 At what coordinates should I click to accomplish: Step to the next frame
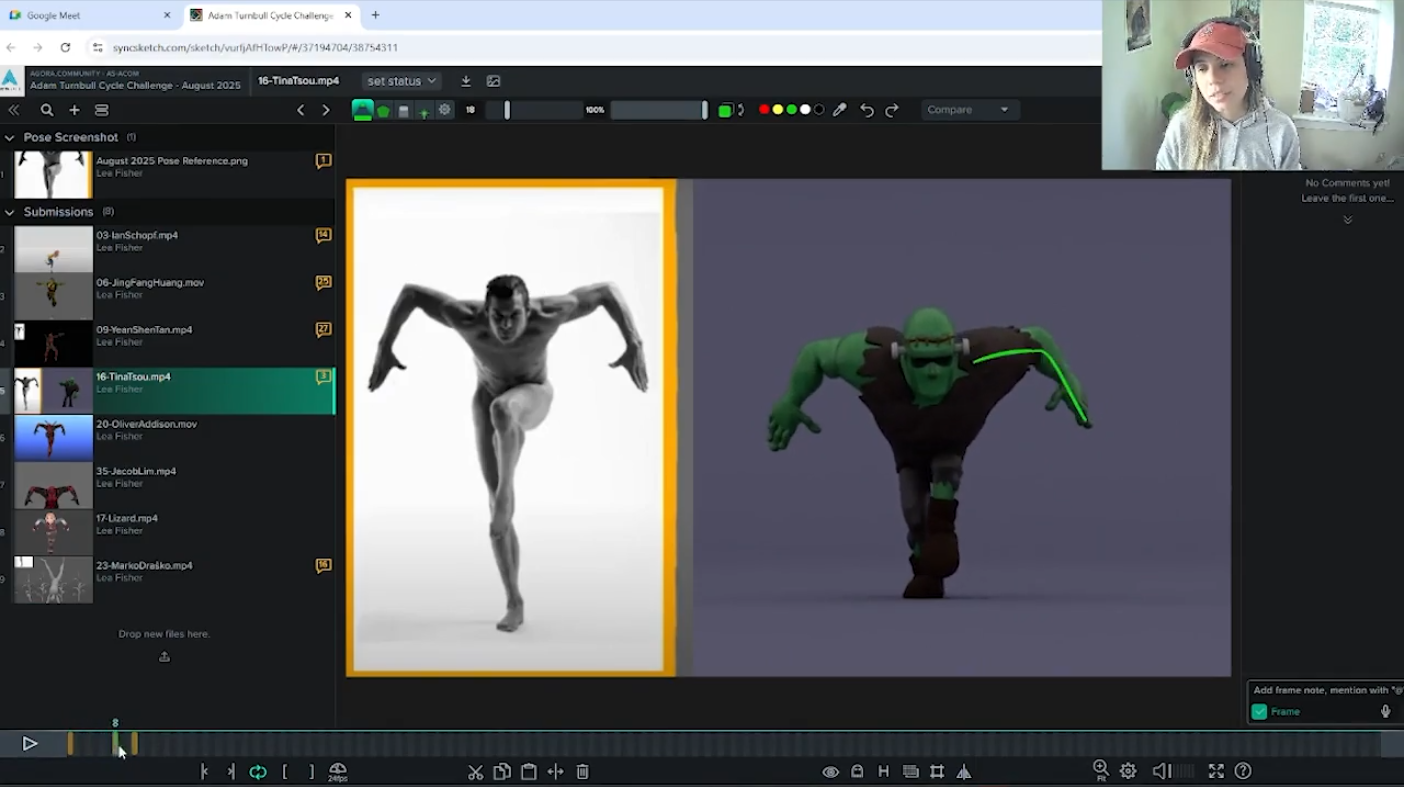click(231, 771)
